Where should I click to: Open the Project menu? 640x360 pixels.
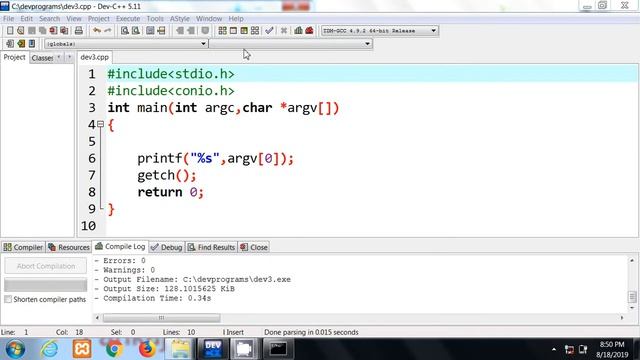pos(98,19)
